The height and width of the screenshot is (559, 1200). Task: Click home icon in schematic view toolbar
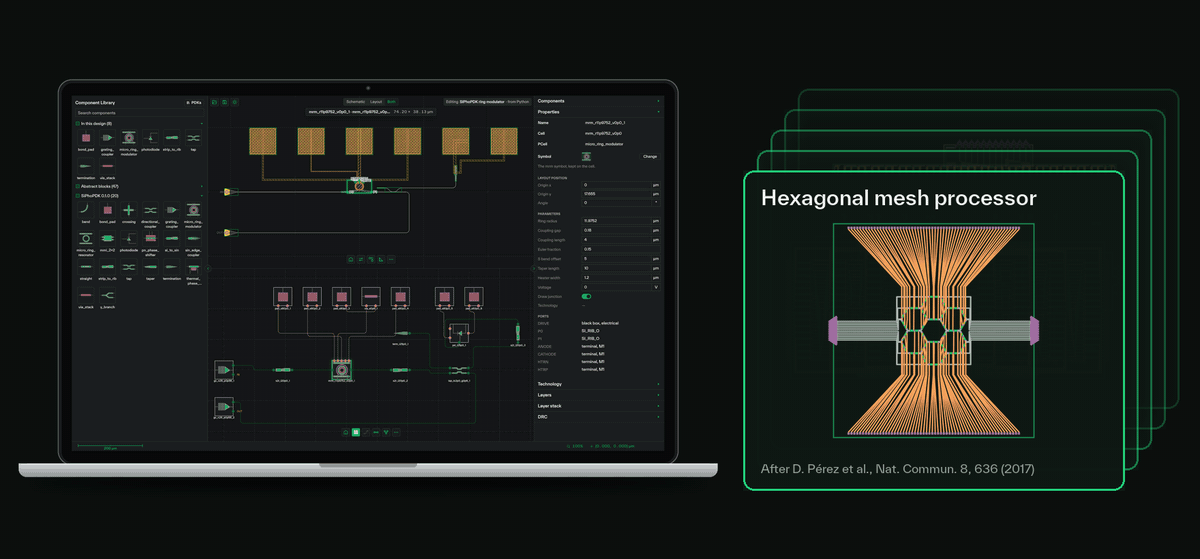(345, 432)
